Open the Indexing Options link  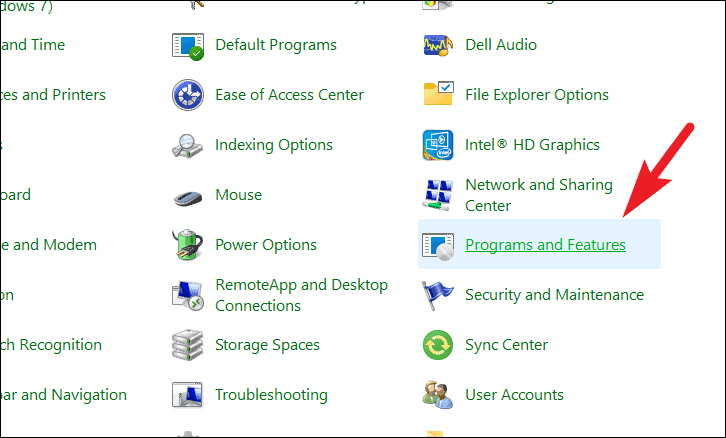point(274,145)
